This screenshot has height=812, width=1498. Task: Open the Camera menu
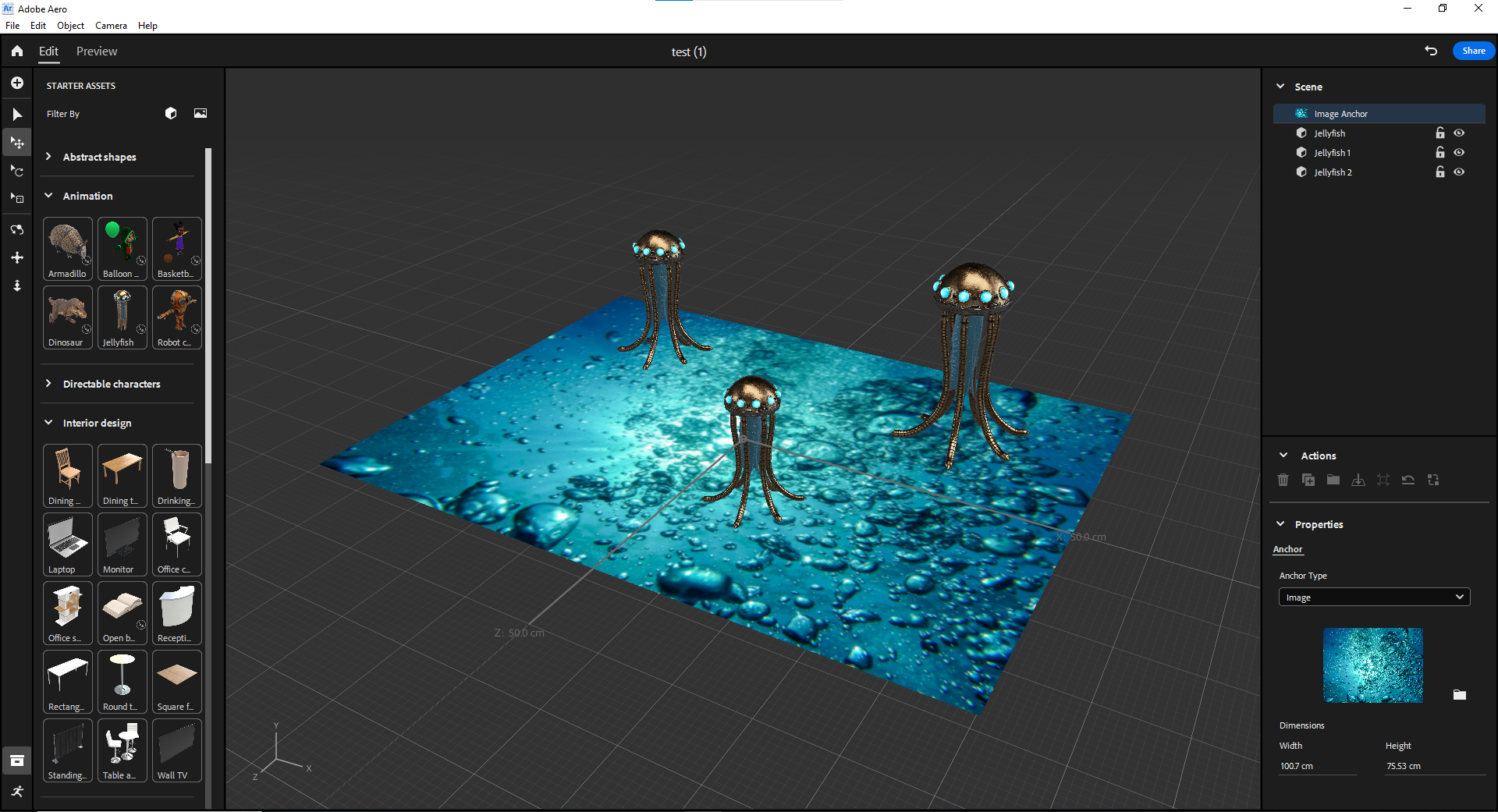(x=111, y=26)
